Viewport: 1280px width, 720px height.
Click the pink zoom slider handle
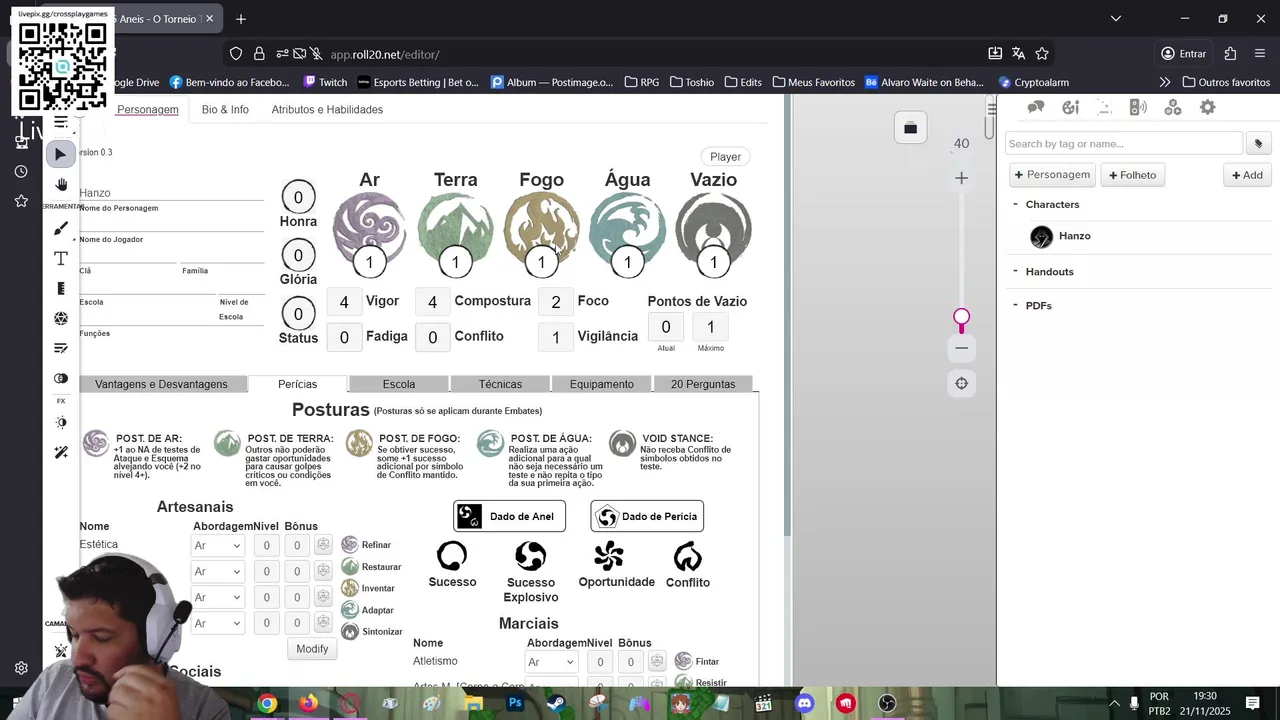pos(961,318)
